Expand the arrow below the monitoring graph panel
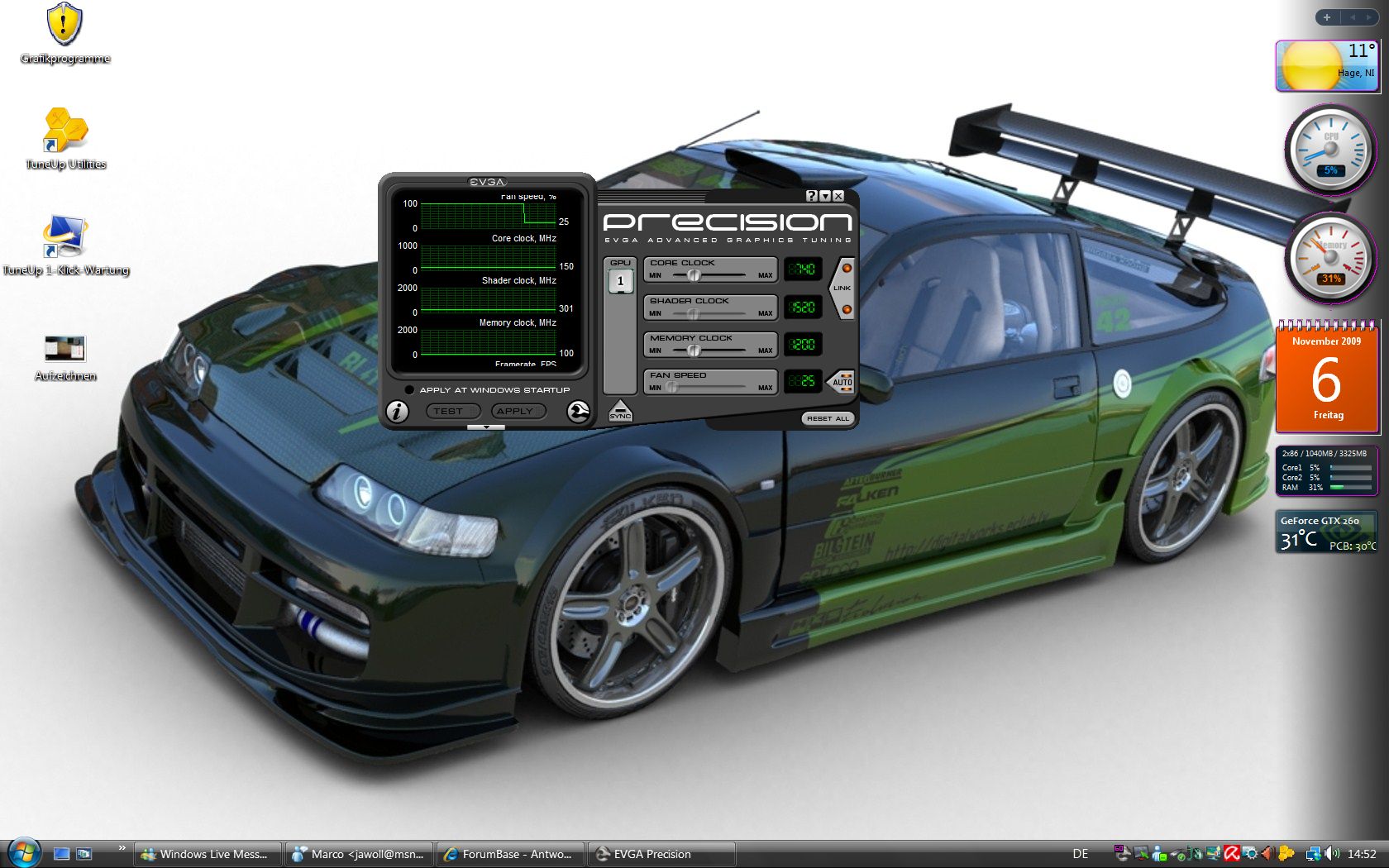This screenshot has width=1389, height=868. click(486, 427)
